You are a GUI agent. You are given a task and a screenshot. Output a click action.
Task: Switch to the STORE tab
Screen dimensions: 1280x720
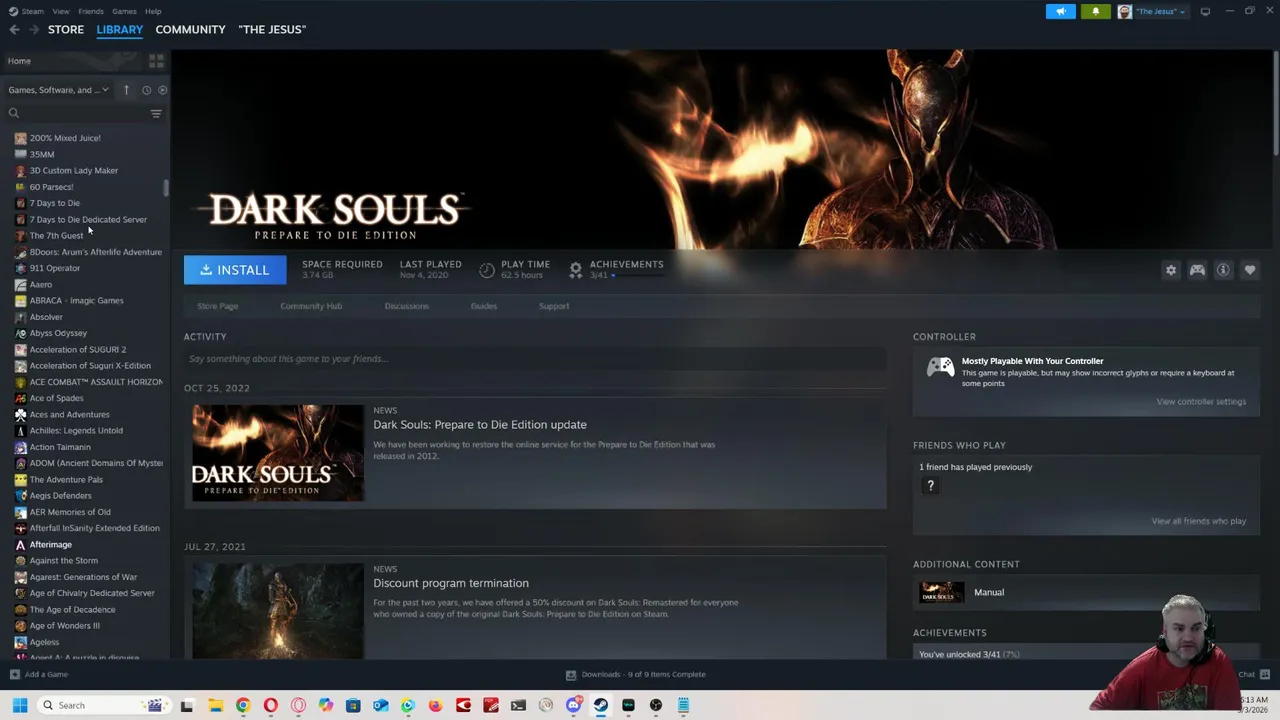coord(66,30)
